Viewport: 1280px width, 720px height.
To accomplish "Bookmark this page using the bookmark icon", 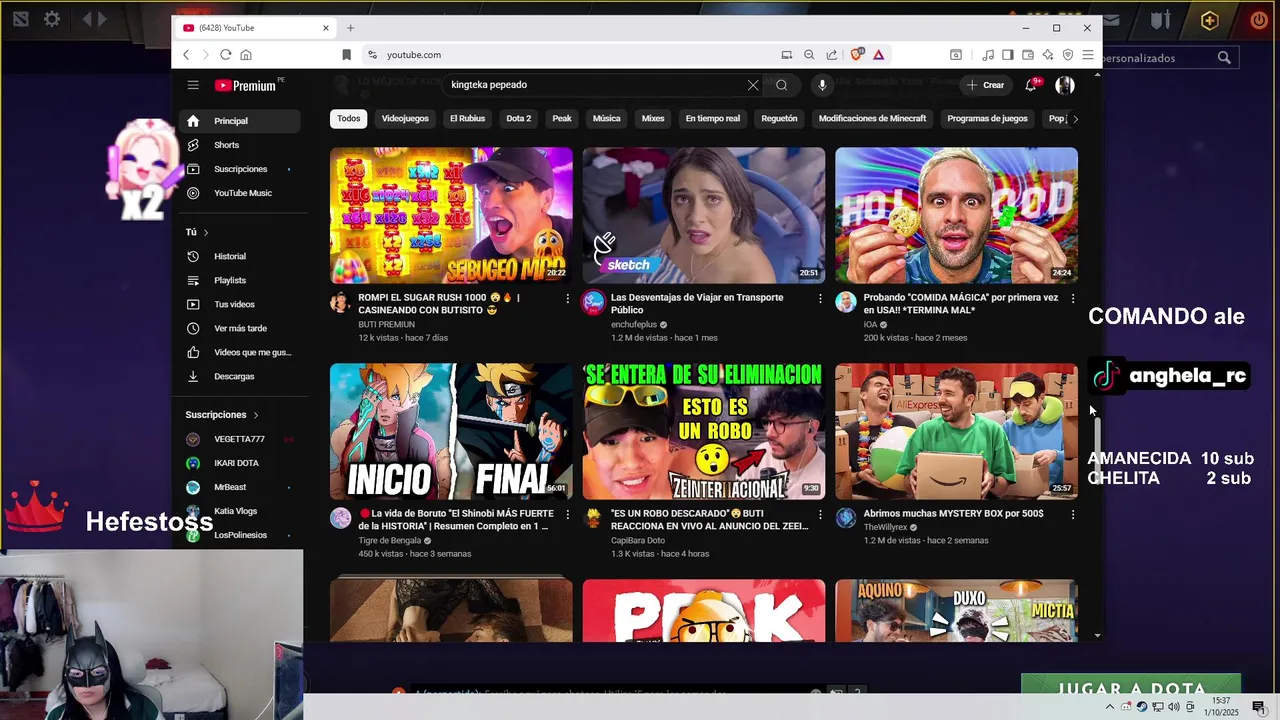I will click(x=346, y=55).
